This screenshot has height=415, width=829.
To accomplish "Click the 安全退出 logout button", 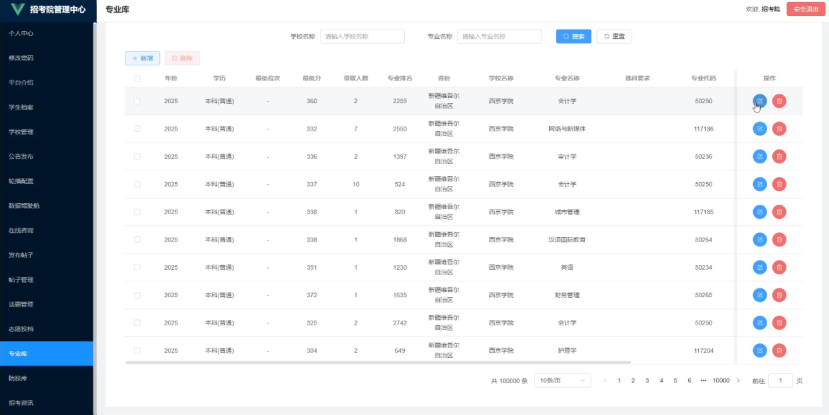I will tap(806, 10).
